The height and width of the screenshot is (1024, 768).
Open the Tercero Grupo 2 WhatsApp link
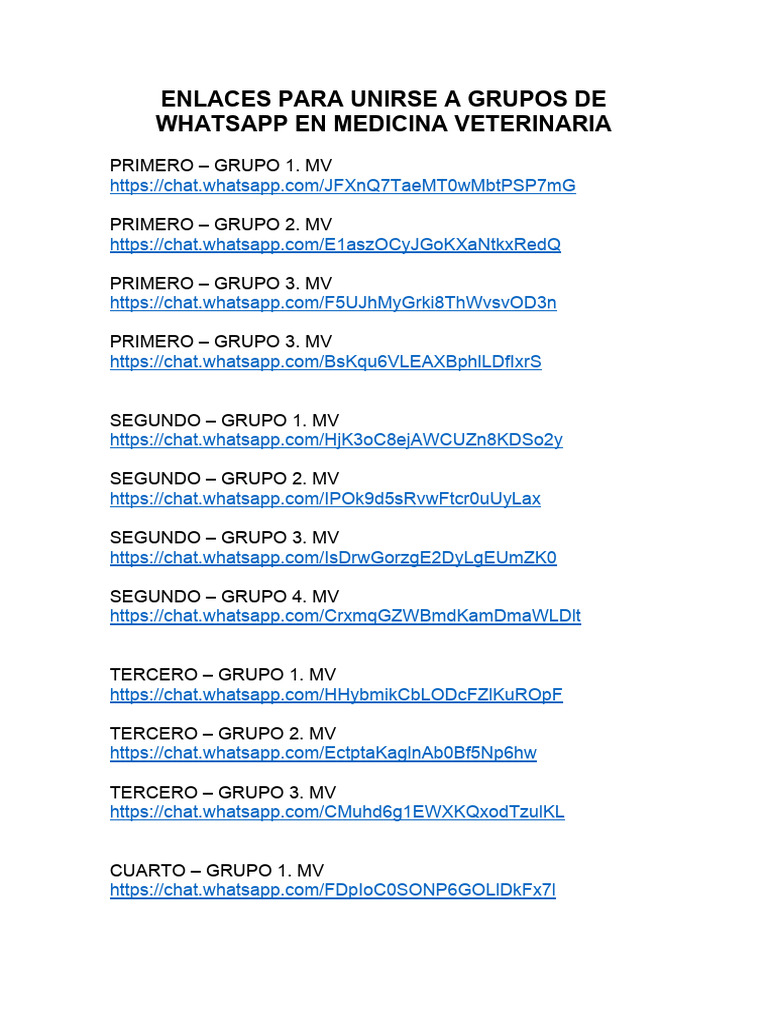(x=323, y=753)
